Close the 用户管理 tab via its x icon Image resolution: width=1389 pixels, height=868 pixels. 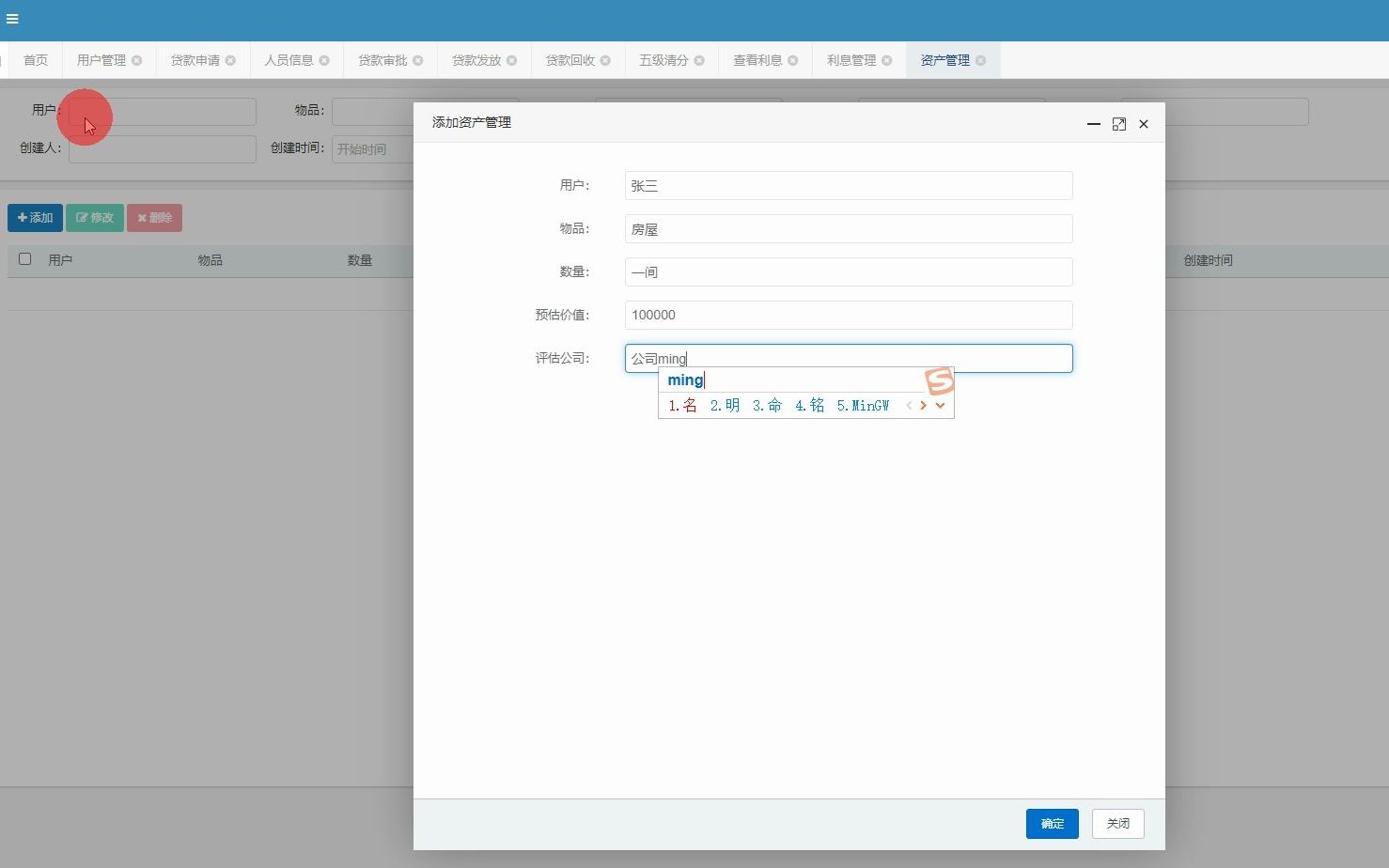tap(137, 59)
